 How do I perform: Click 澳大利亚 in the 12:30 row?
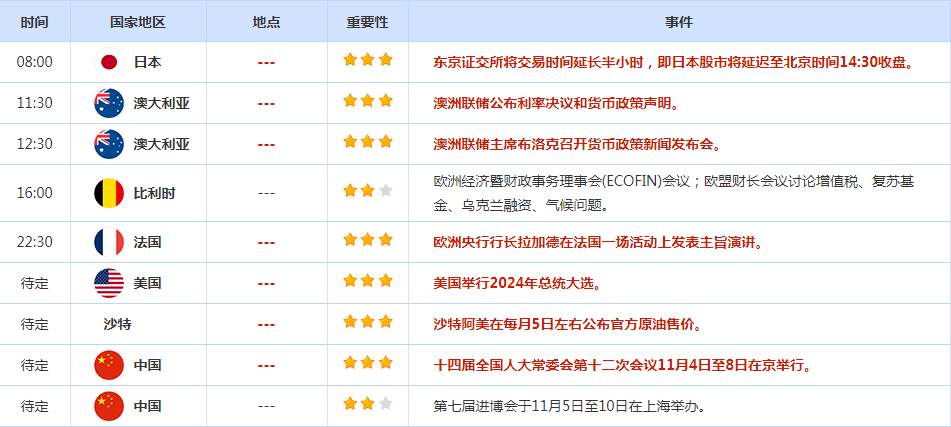161,144
